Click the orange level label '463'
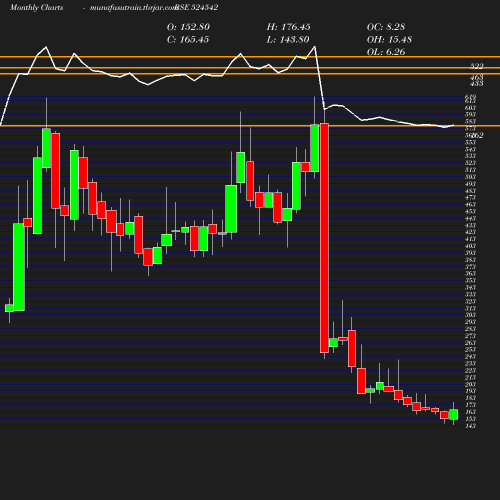Image resolution: width=500 pixels, height=500 pixels. (477, 78)
